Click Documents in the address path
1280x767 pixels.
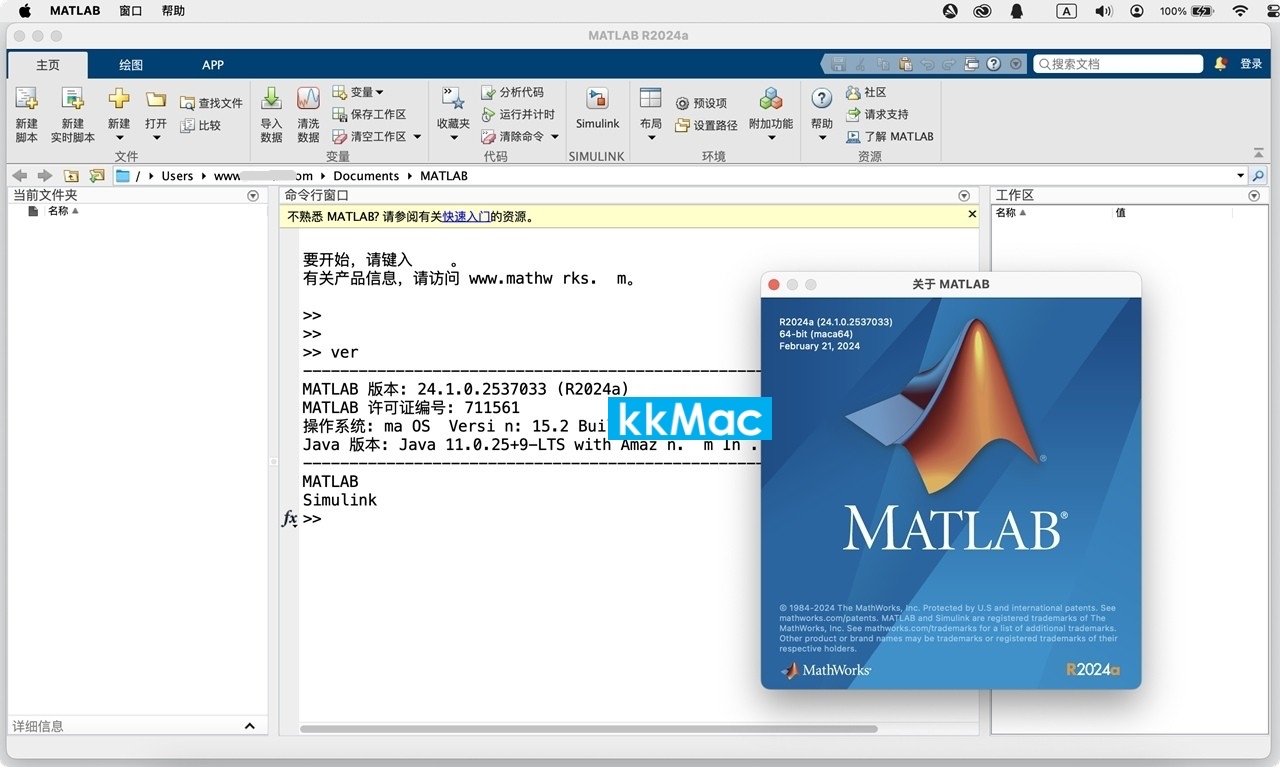click(x=366, y=176)
